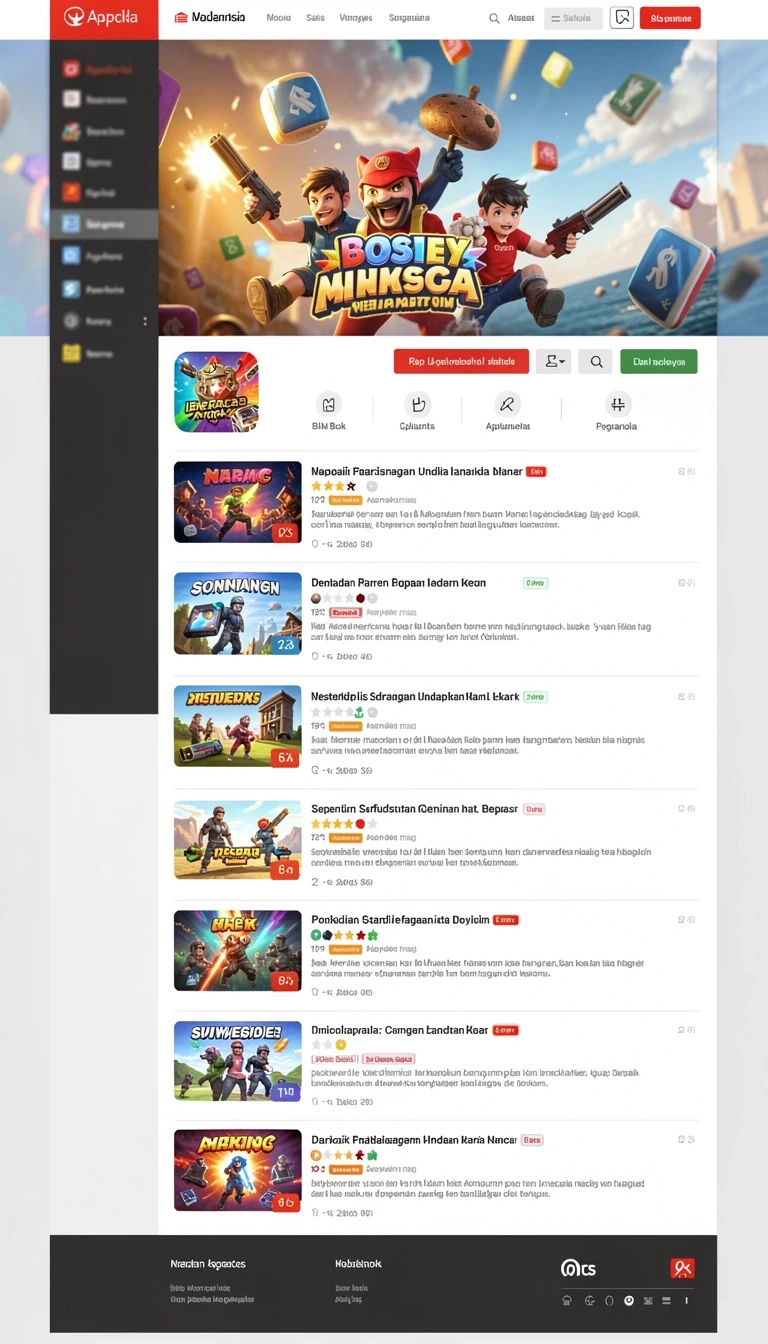Click the search magnifier icon in top navbar
Screen dimensions: 768x1344
tap(494, 18)
